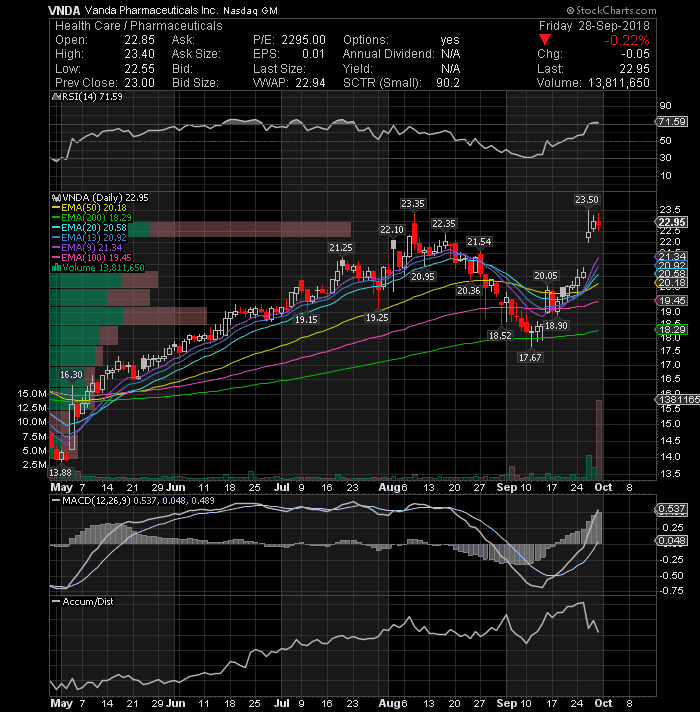Click the Vanda Pharmaceuticals Inc. company name
Screen dimensions: 700x712
[151, 10]
